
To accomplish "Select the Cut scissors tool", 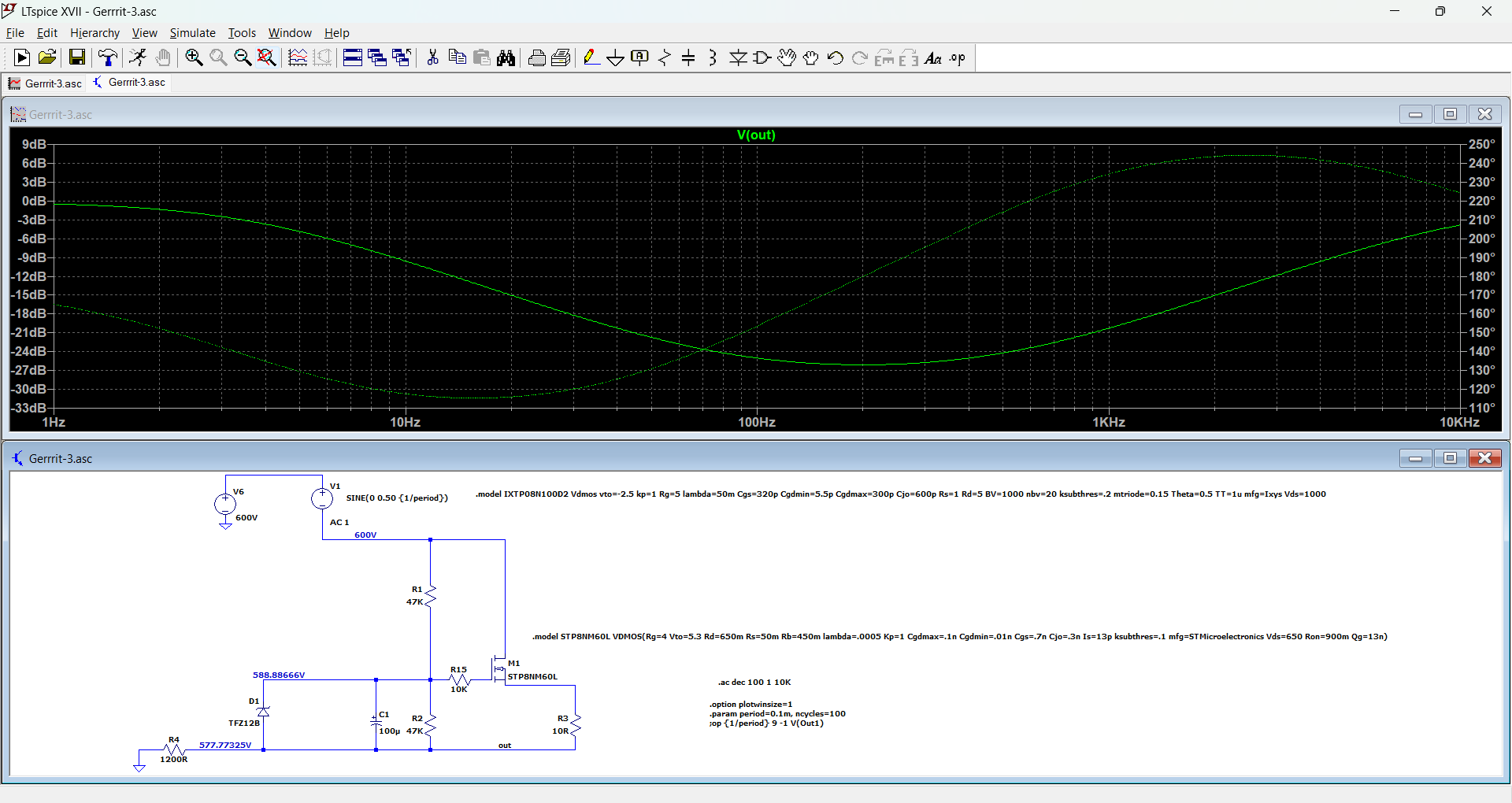I will point(432,57).
